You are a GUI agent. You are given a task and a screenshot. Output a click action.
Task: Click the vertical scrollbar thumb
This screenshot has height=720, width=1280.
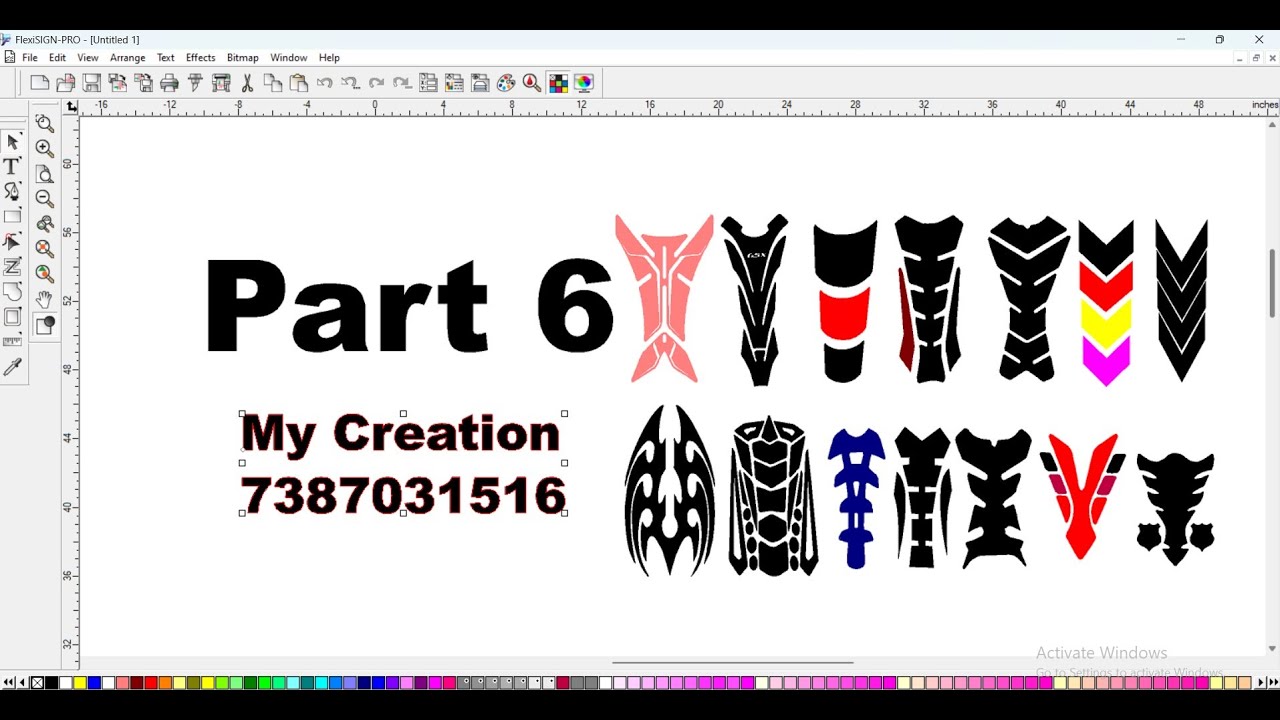point(1272,284)
